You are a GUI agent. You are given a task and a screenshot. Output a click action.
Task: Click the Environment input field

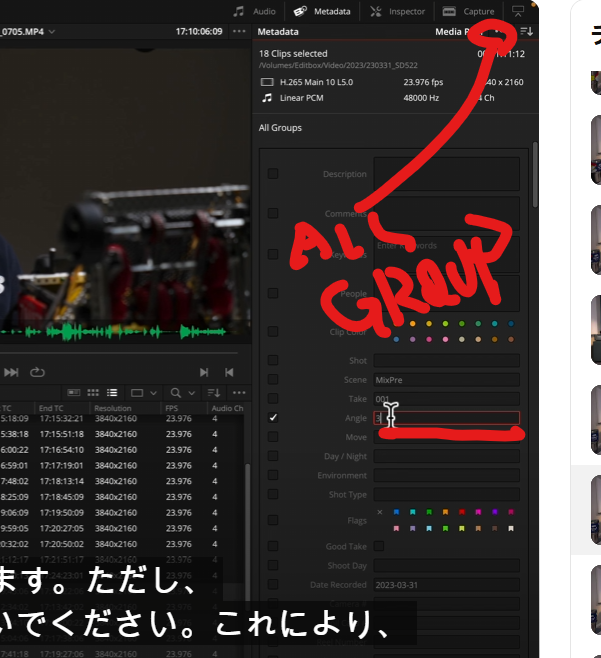pos(447,475)
